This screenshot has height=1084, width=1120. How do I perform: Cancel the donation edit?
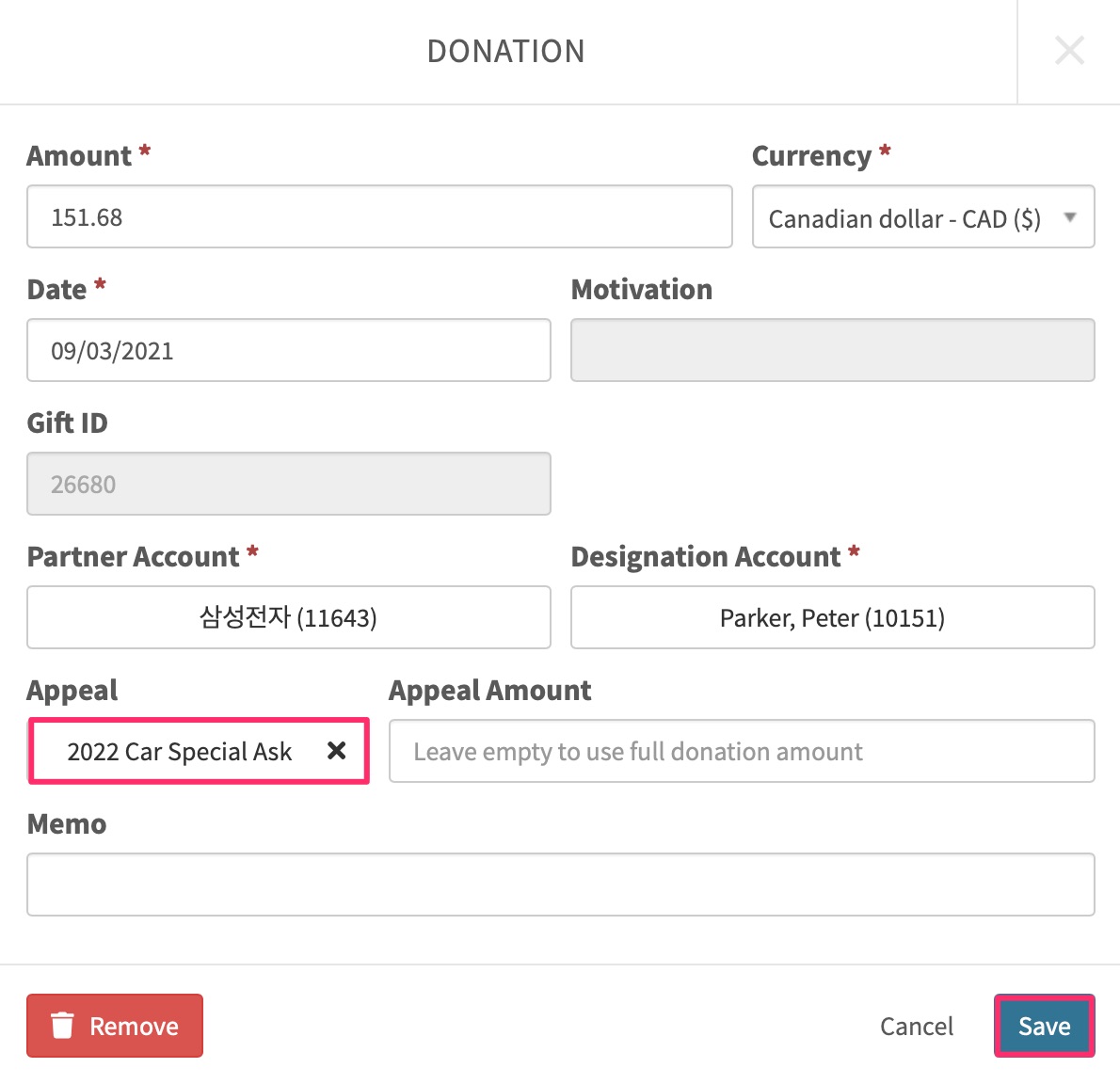917,1027
